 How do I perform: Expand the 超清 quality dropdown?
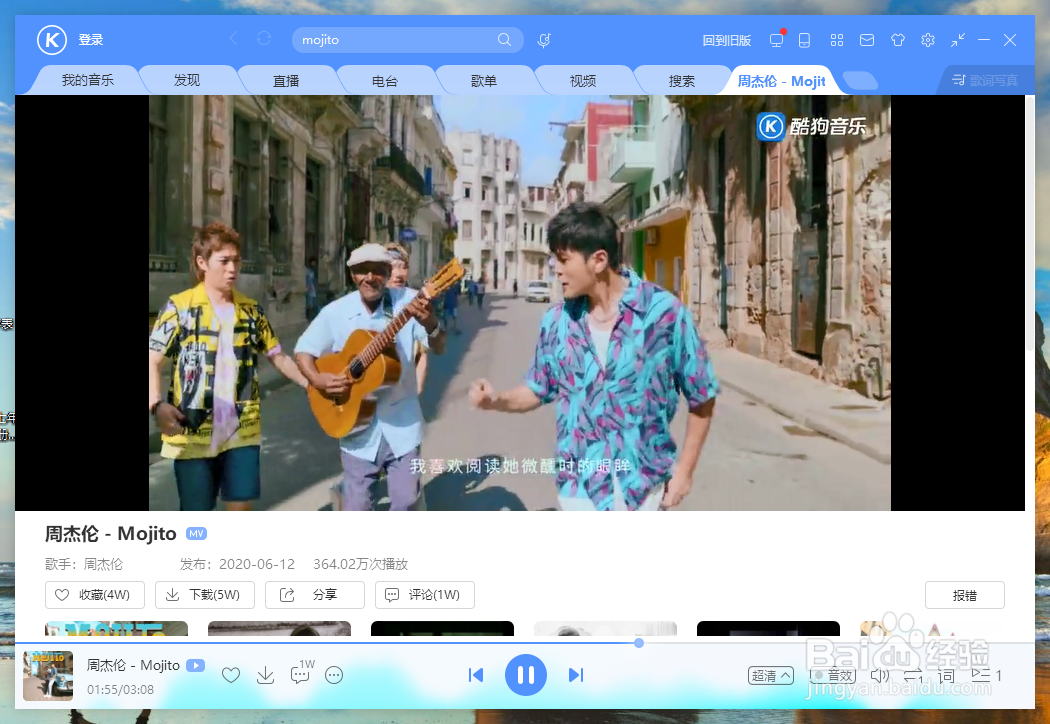771,676
